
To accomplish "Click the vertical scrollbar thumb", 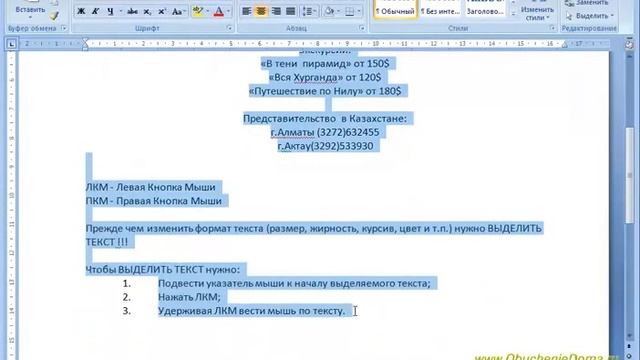I will 629,175.
